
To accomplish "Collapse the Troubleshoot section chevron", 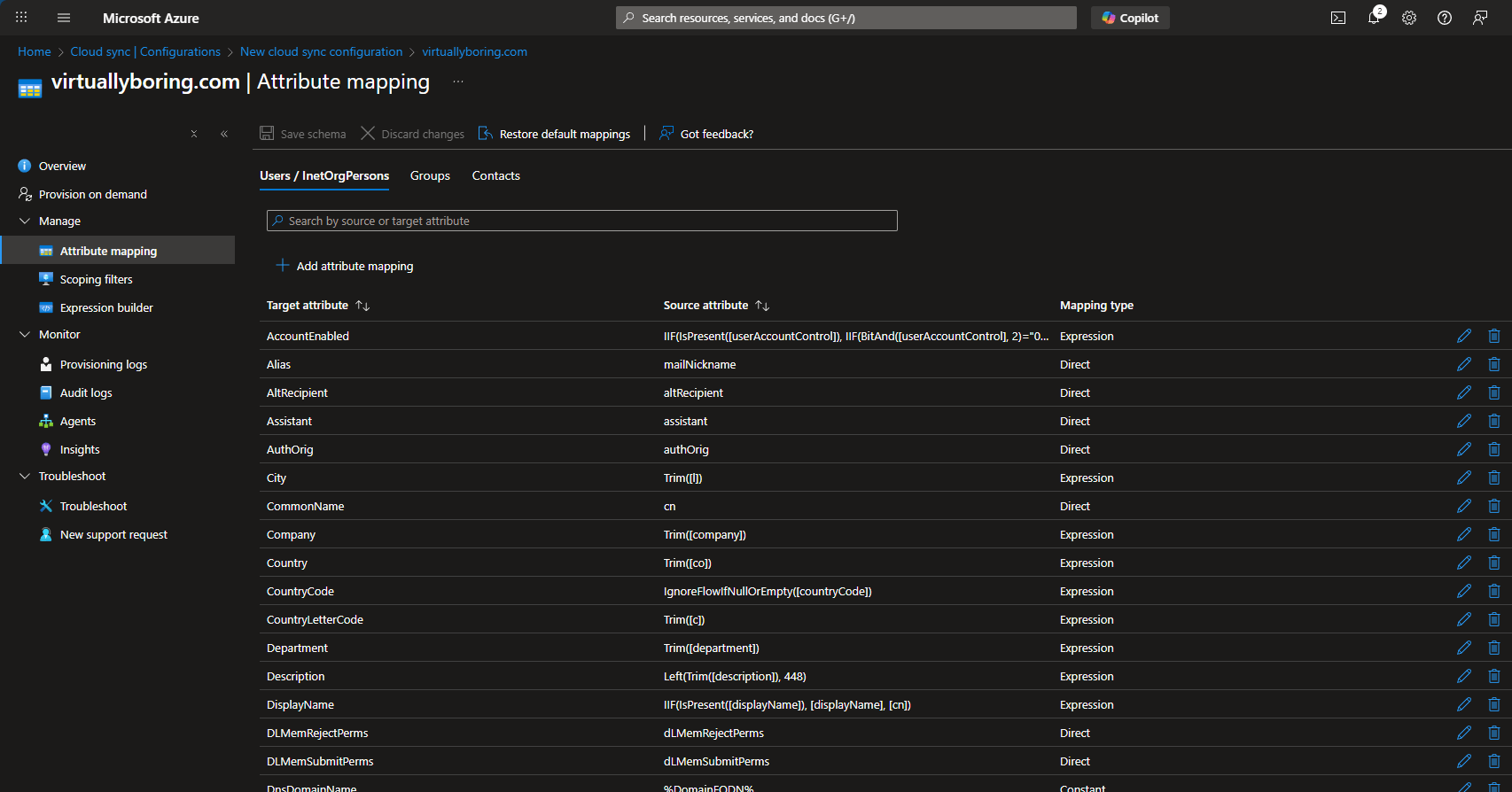I will pyautogui.click(x=25, y=476).
